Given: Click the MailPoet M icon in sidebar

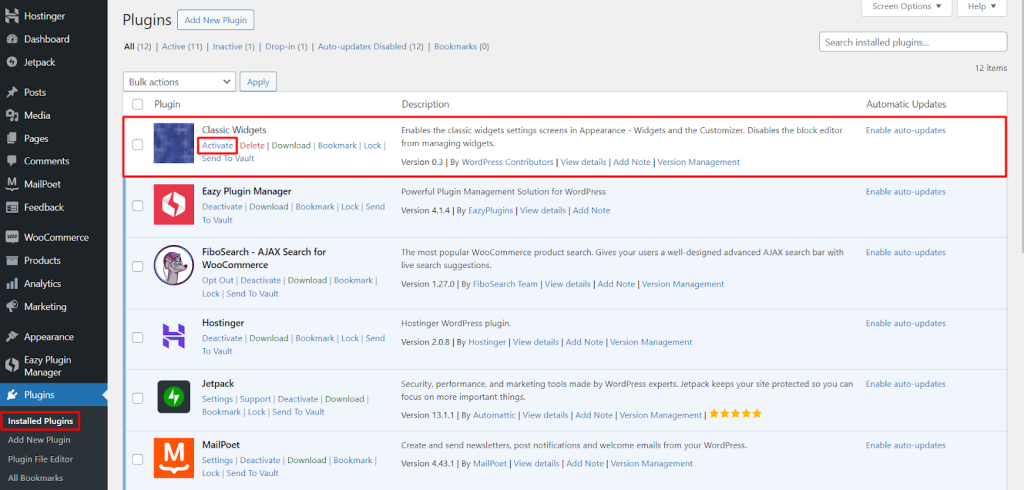Looking at the screenshot, I should coord(12,184).
